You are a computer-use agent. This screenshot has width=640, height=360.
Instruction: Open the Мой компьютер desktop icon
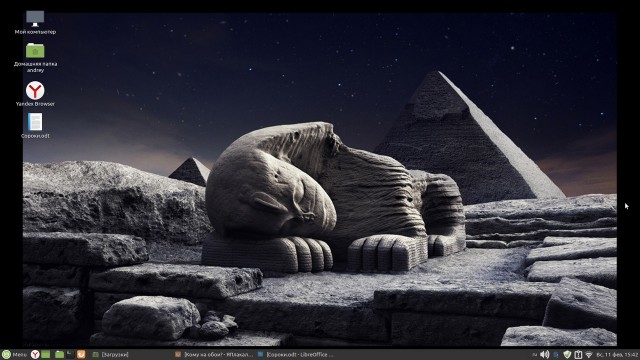[35, 22]
